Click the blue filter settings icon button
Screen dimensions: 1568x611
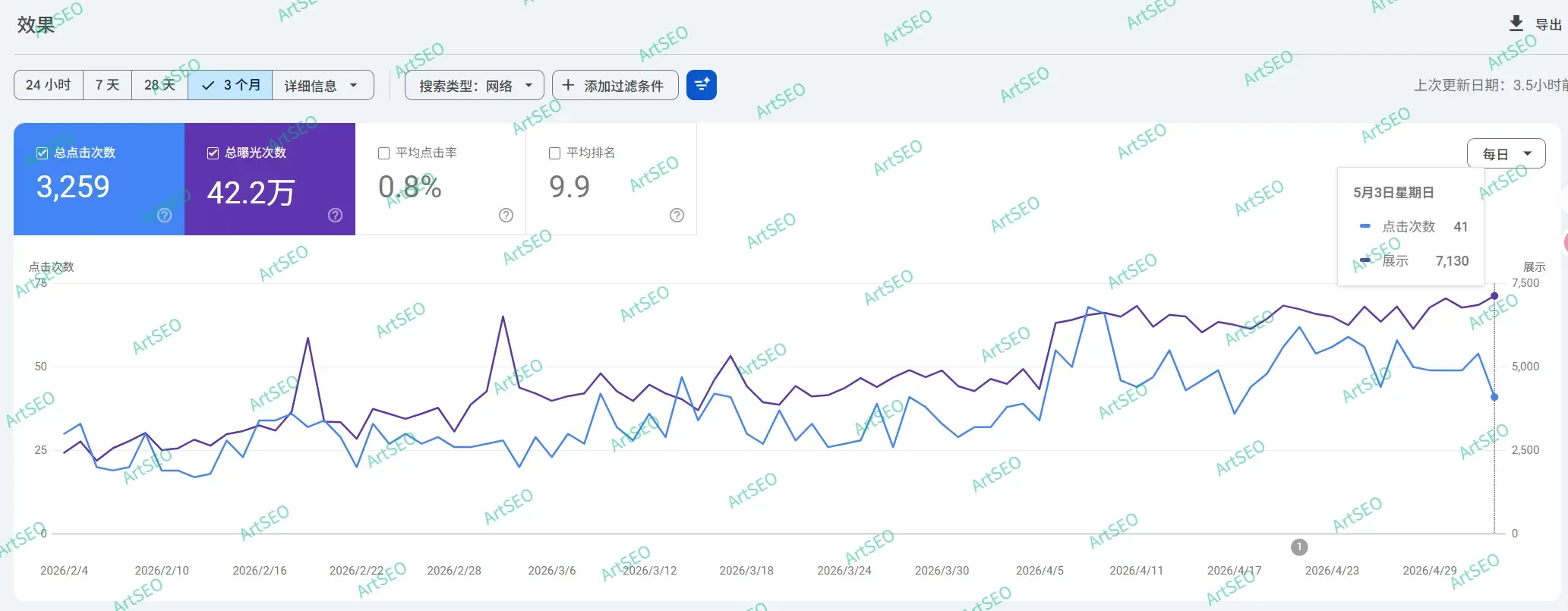[x=702, y=85]
